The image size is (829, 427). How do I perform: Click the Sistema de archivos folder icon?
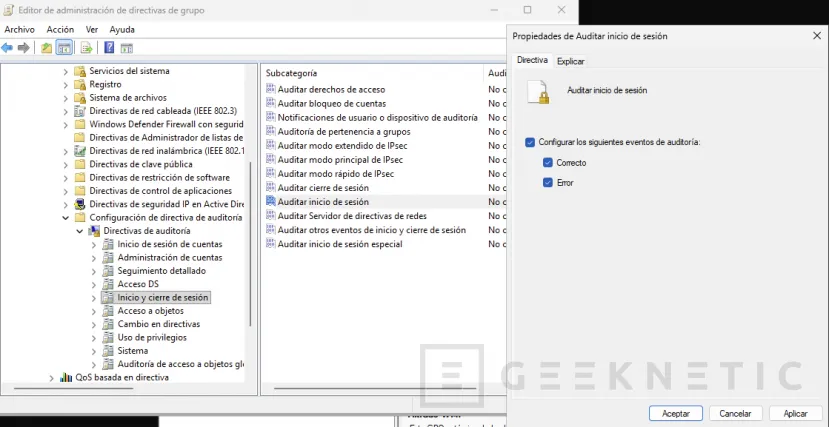pyautogui.click(x=80, y=98)
